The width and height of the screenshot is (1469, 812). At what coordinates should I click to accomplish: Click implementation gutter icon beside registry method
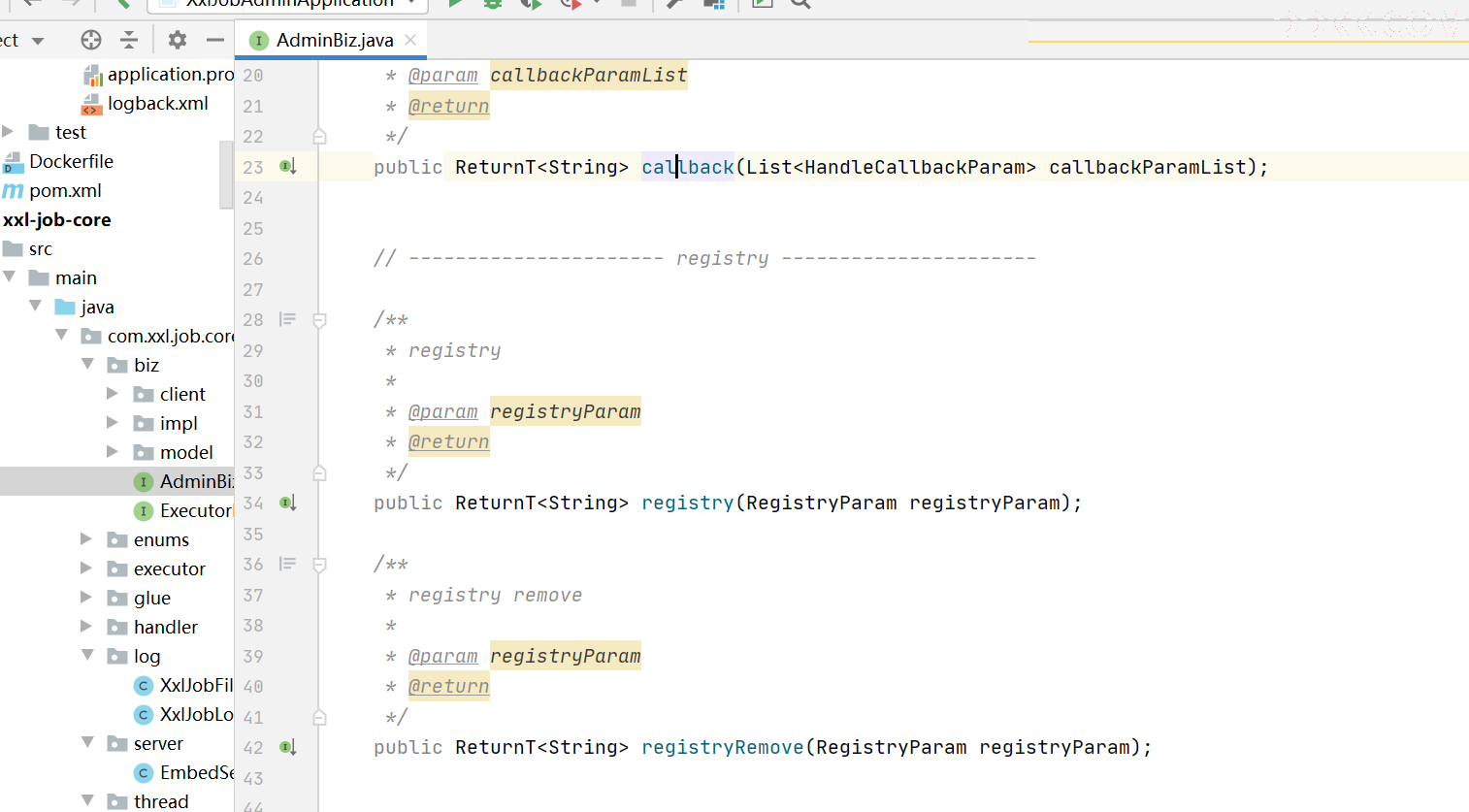(288, 503)
